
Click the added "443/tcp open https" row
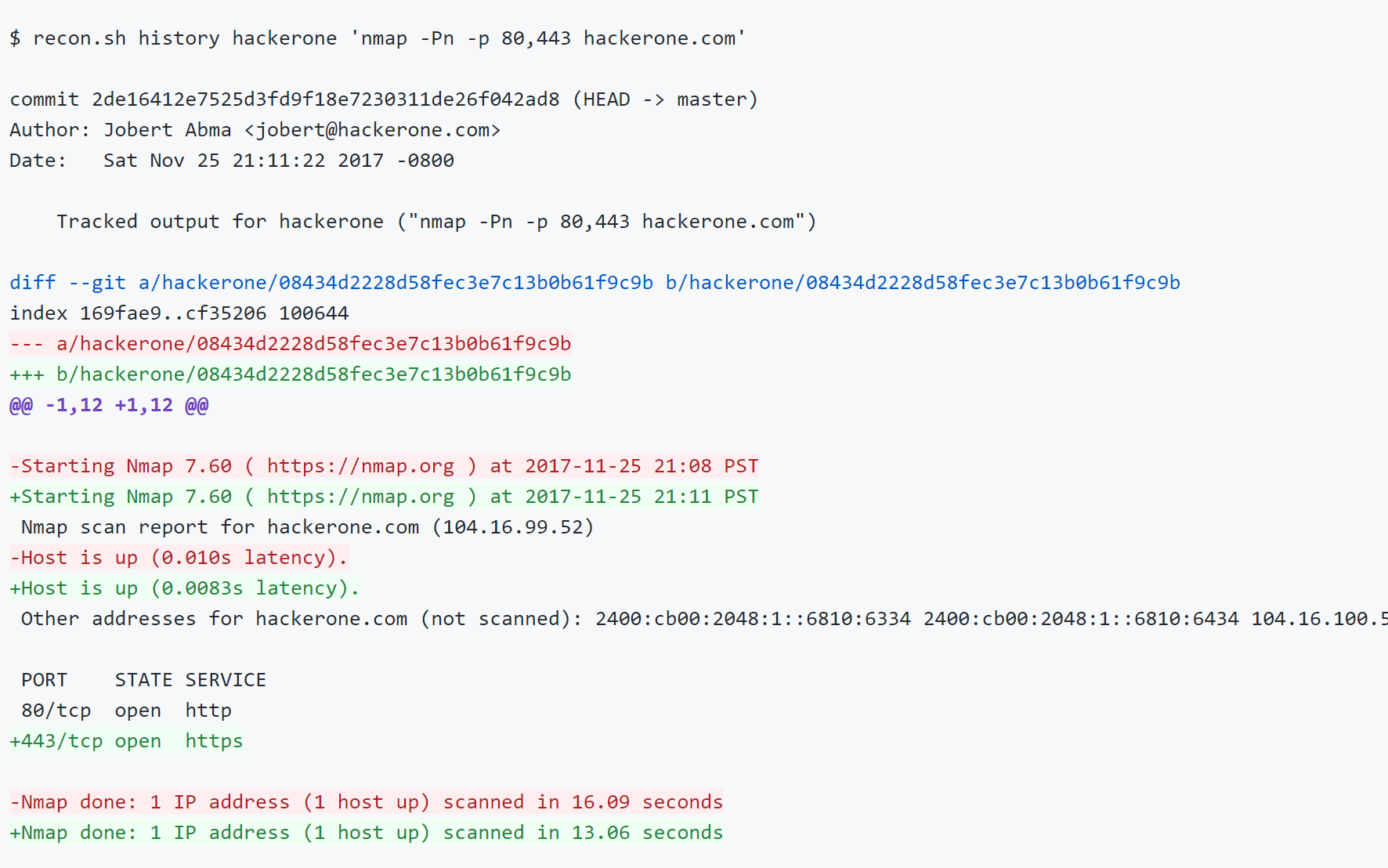pos(126,741)
